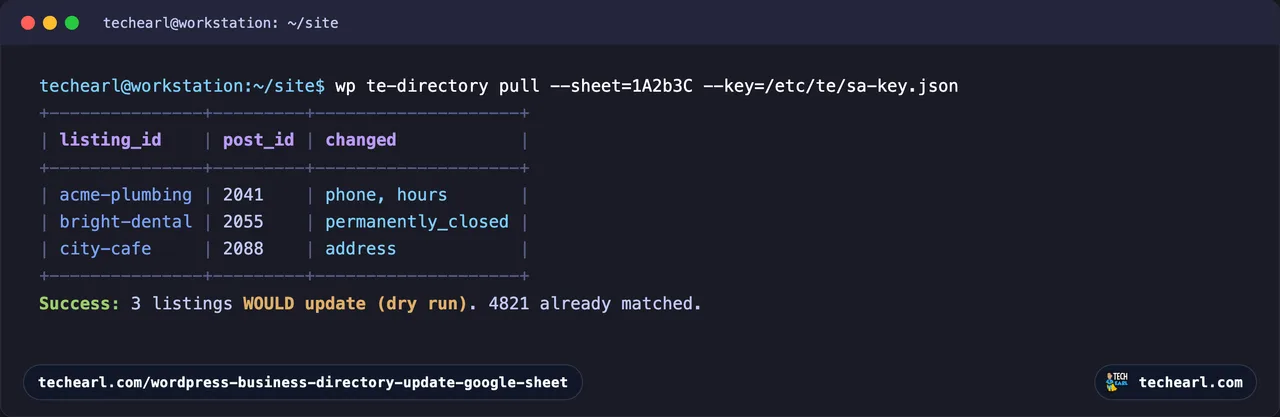Click the yellow minimize window button

[49, 22]
